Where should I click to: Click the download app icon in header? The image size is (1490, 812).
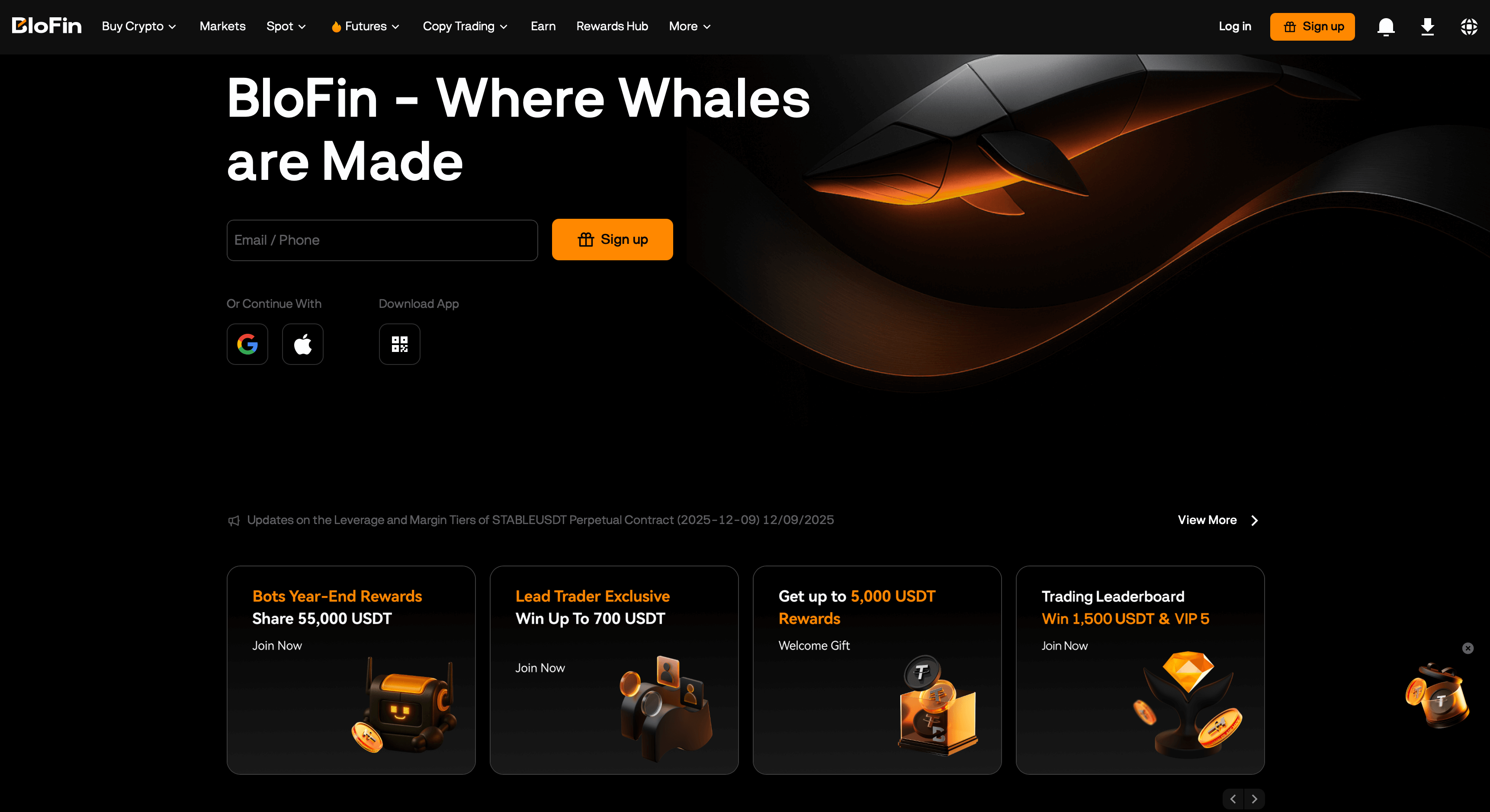tap(1428, 26)
